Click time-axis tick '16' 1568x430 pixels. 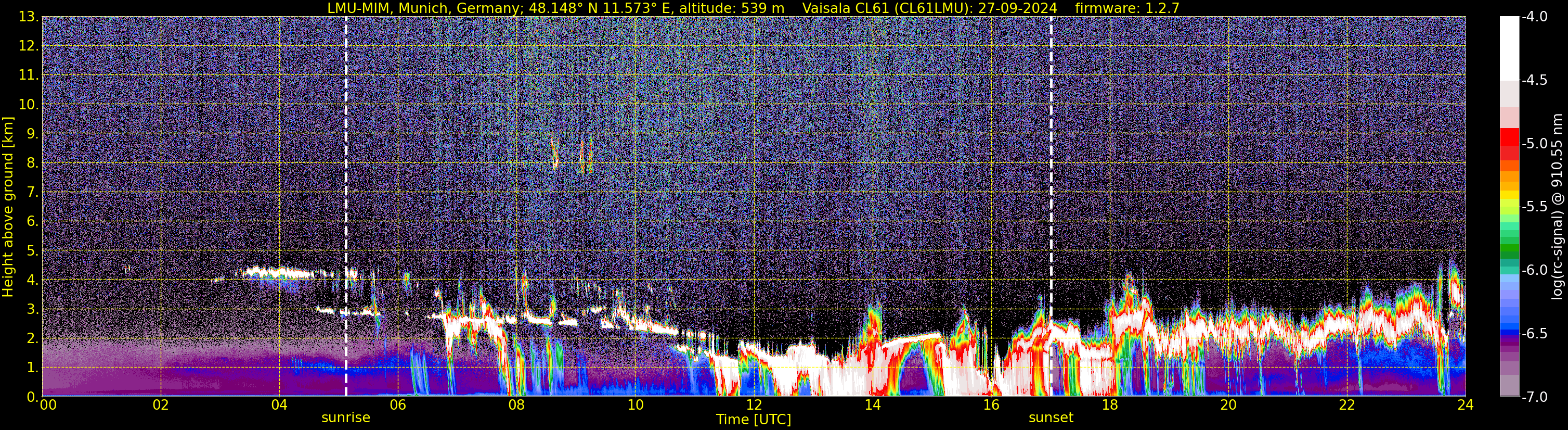pos(991,406)
